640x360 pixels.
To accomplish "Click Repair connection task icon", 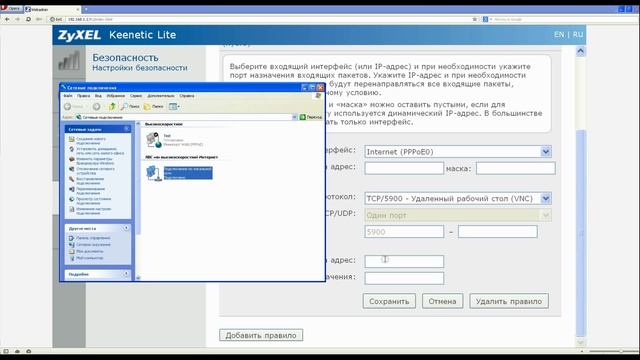I will click(72, 179).
